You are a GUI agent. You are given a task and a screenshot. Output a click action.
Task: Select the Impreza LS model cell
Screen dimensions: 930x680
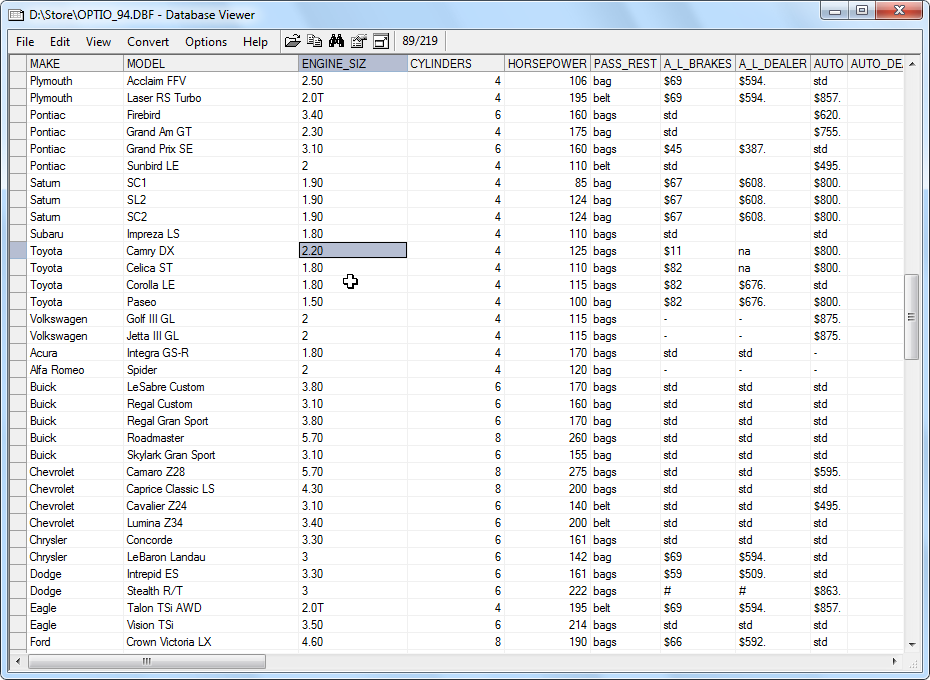(x=211, y=234)
